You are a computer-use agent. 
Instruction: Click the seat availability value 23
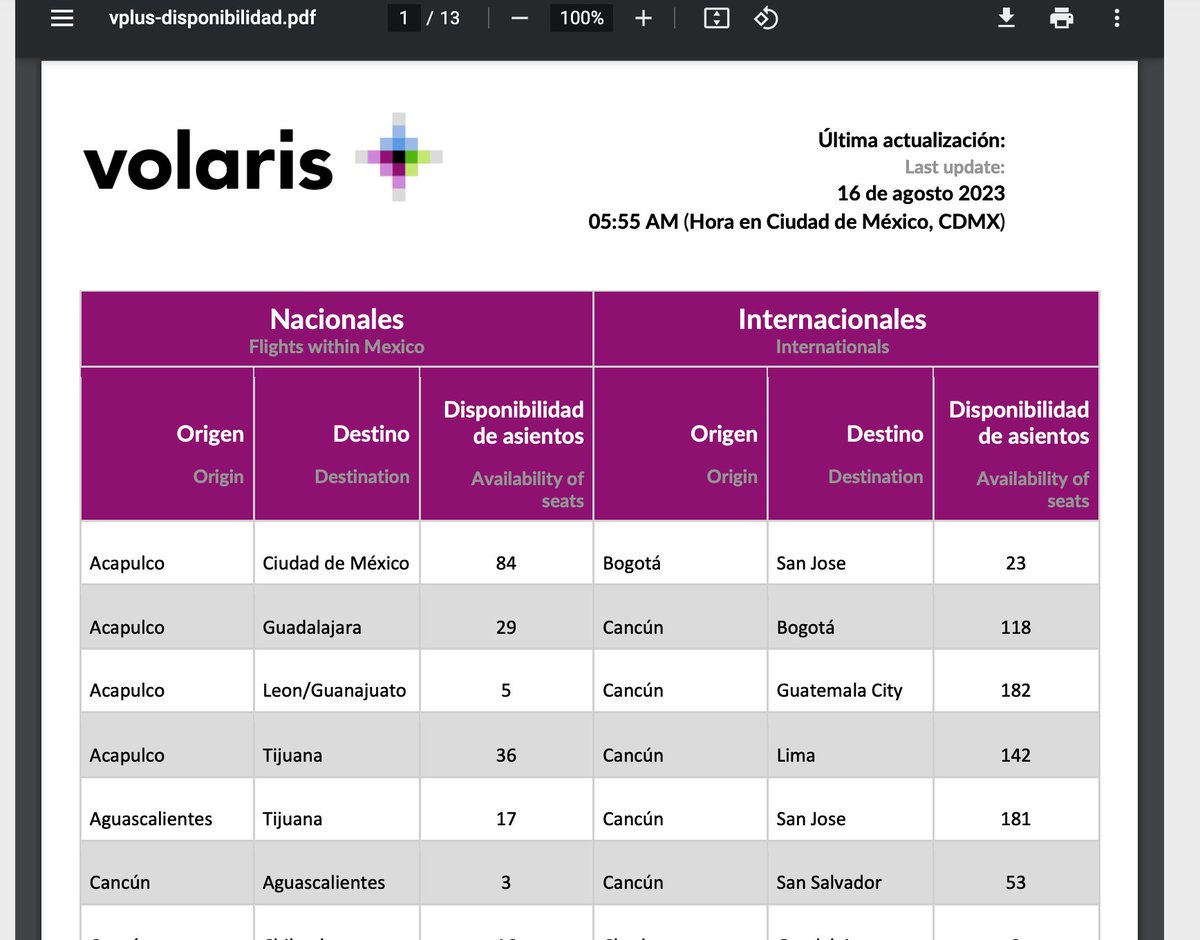pos(1016,563)
